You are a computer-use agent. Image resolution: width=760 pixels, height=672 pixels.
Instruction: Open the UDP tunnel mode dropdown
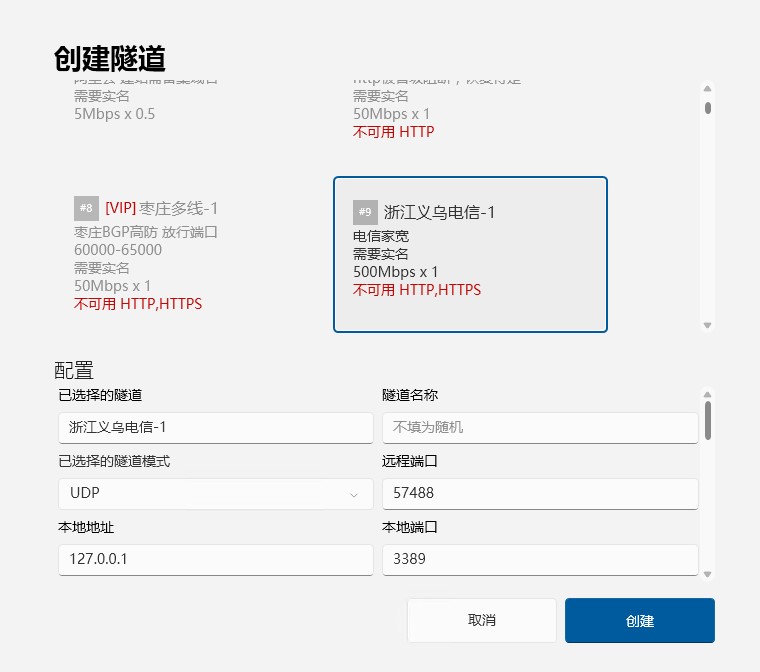tap(215, 494)
